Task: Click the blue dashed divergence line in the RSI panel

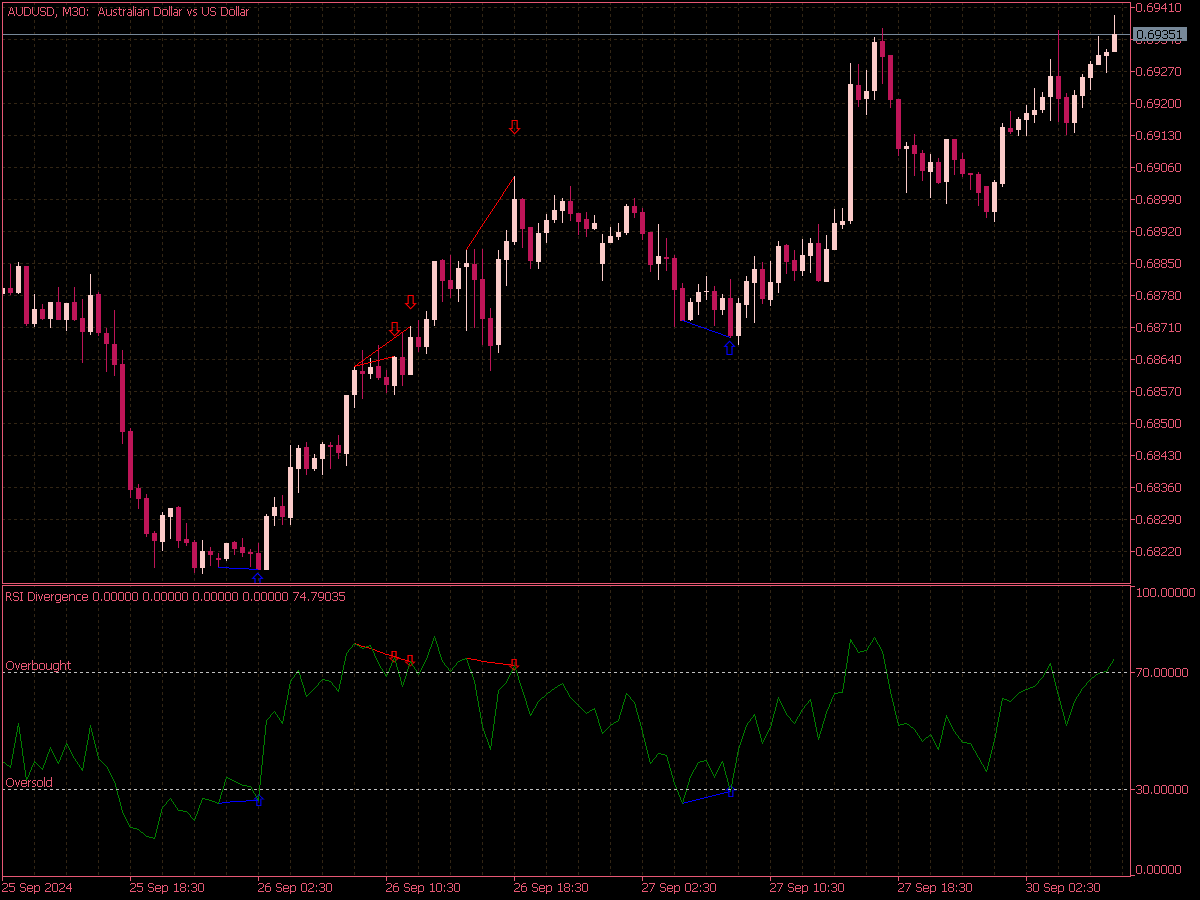Action: tap(705, 797)
